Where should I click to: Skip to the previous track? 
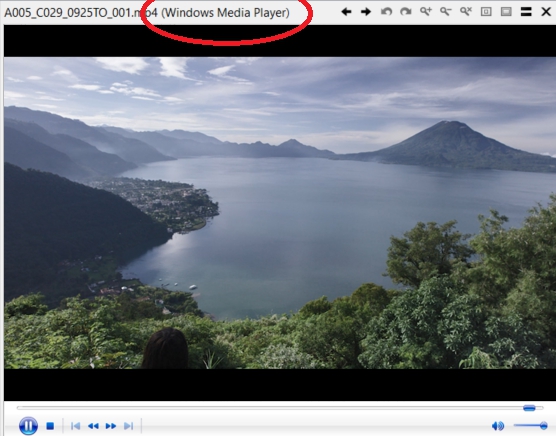[x=75, y=426]
